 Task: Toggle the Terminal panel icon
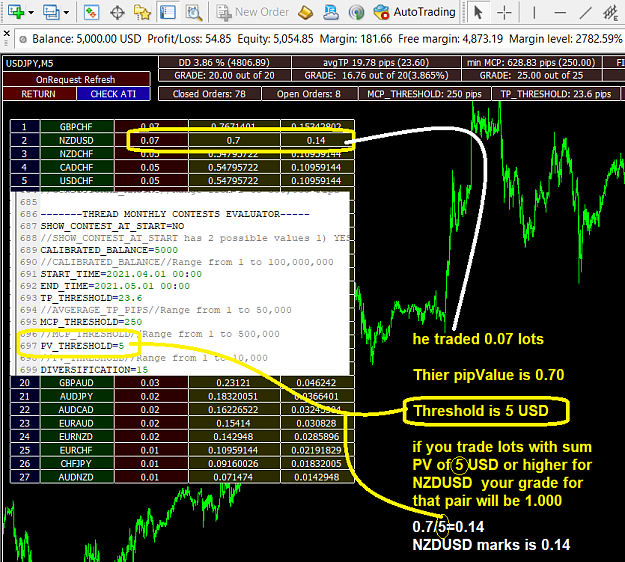[x=167, y=12]
